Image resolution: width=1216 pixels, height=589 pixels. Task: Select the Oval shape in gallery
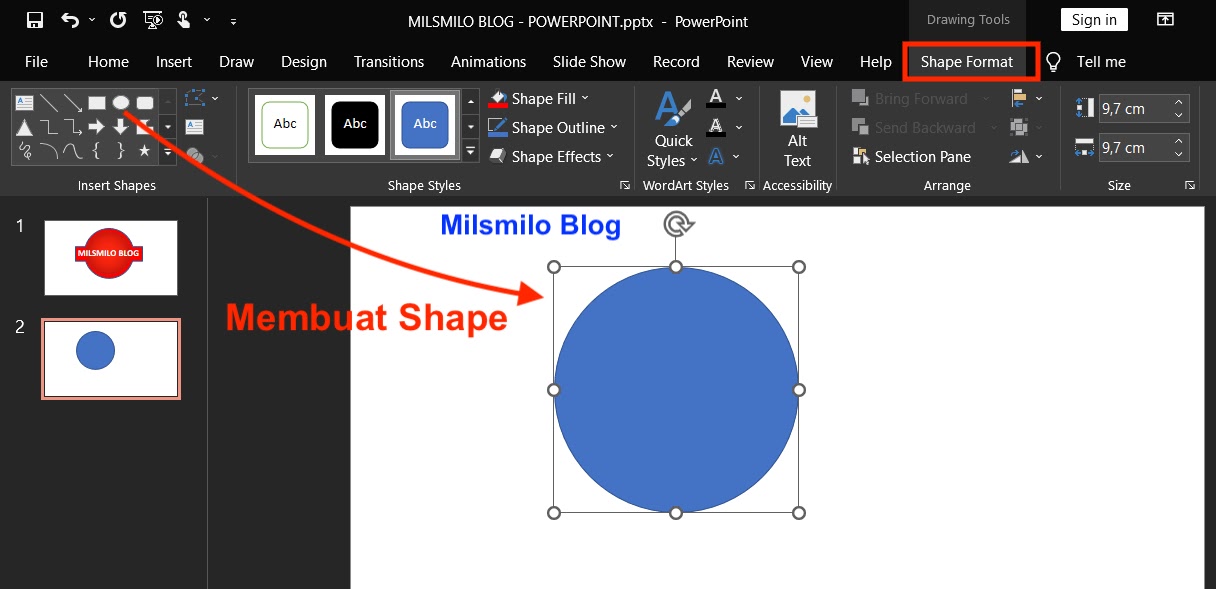coord(121,102)
